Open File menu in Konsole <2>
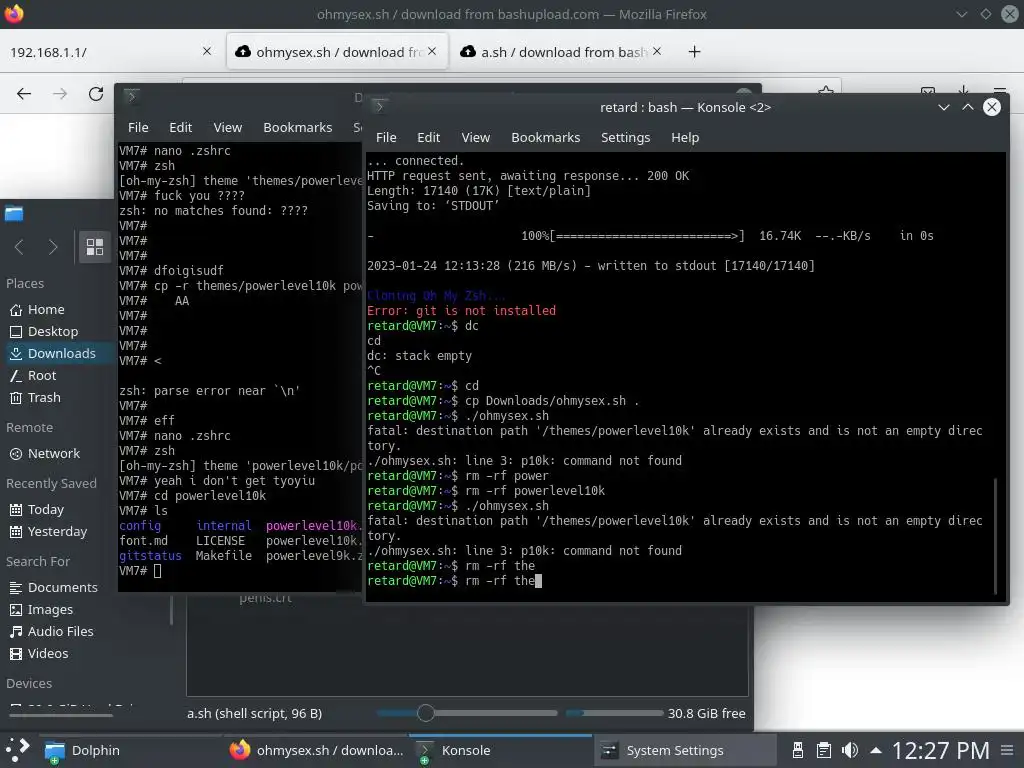Image resolution: width=1024 pixels, height=768 pixels. click(x=386, y=137)
